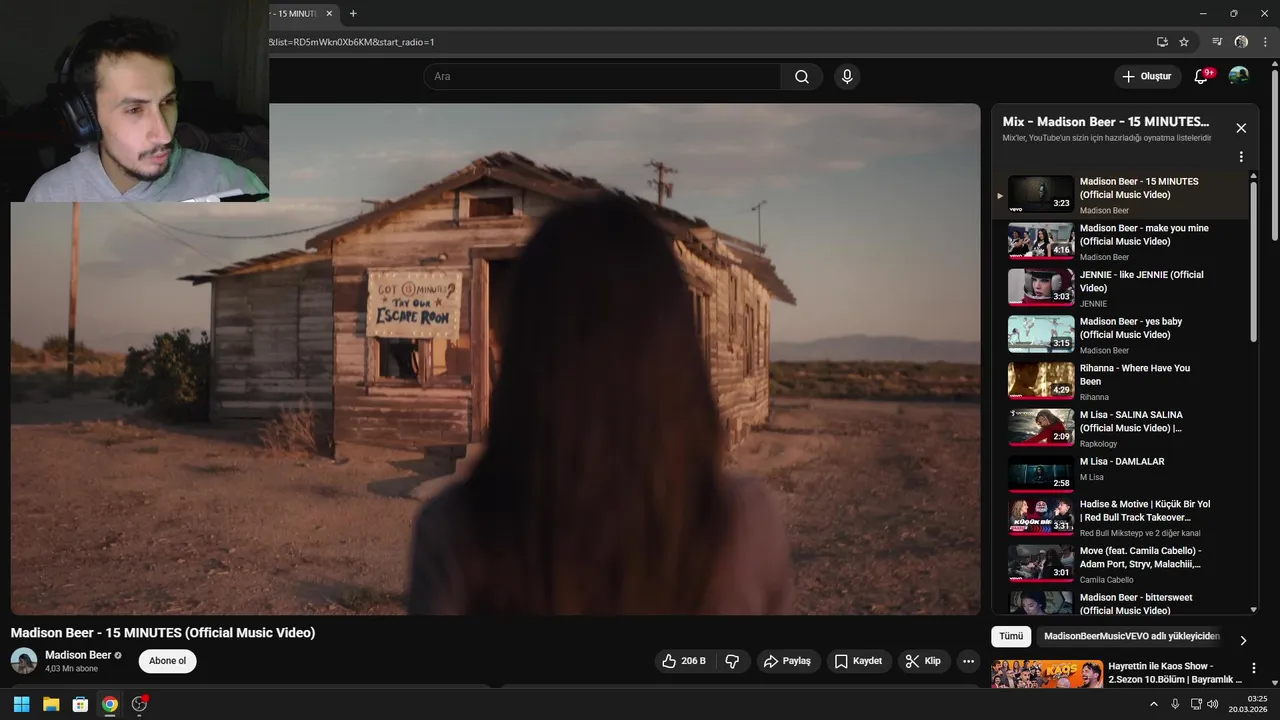Open Chrome three-dot menu

pos(1265,42)
